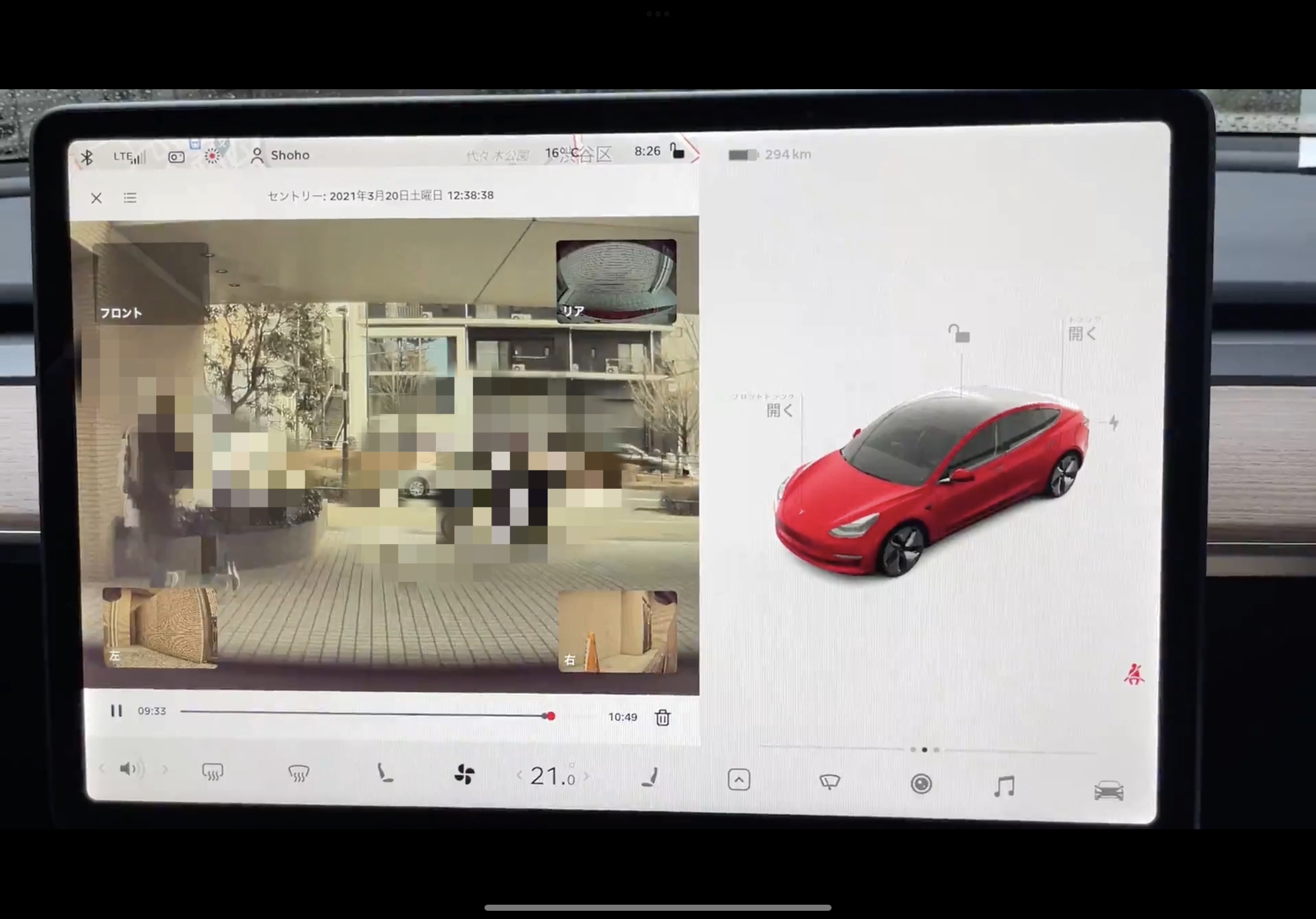This screenshot has width=1316, height=919.
Task: Toggle the front windshield defroster
Action: pyautogui.click(x=299, y=774)
